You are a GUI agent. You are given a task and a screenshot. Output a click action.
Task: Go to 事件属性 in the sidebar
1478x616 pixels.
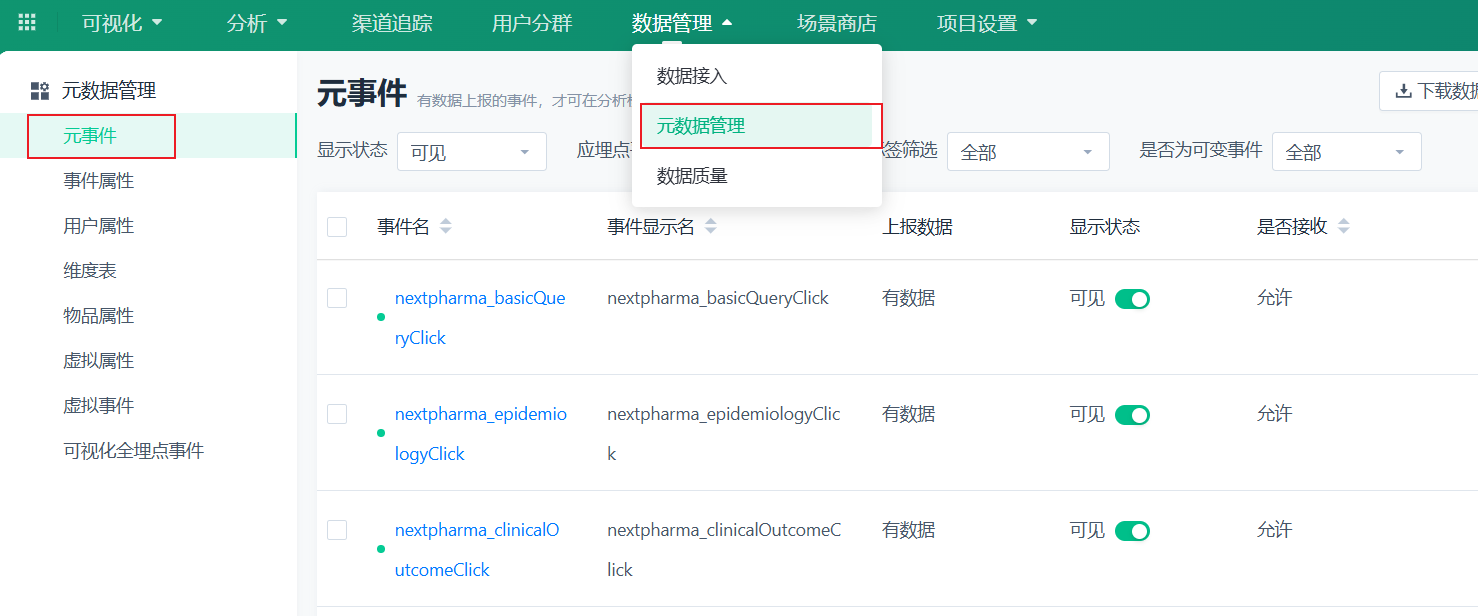(x=98, y=181)
